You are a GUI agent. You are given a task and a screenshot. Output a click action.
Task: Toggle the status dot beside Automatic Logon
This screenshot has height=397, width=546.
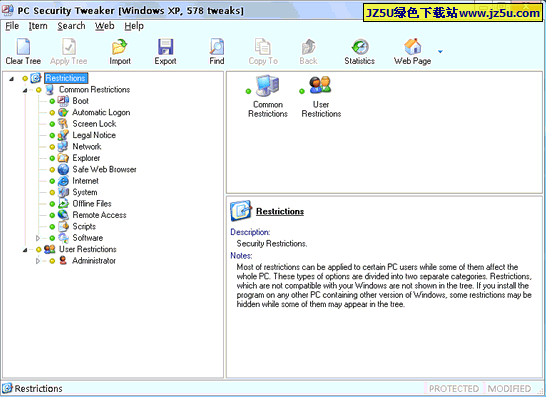click(52, 113)
